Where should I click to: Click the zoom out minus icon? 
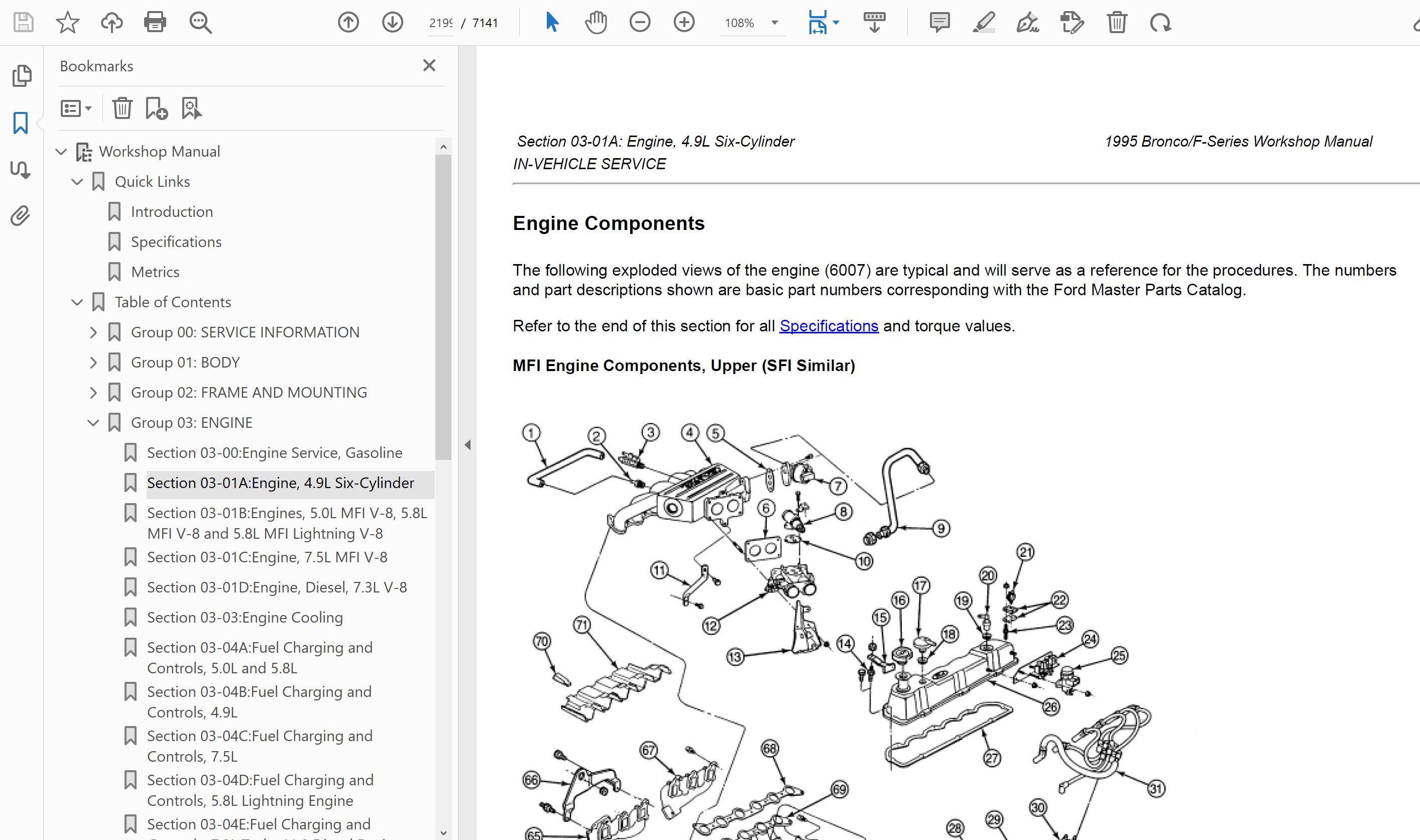(640, 23)
